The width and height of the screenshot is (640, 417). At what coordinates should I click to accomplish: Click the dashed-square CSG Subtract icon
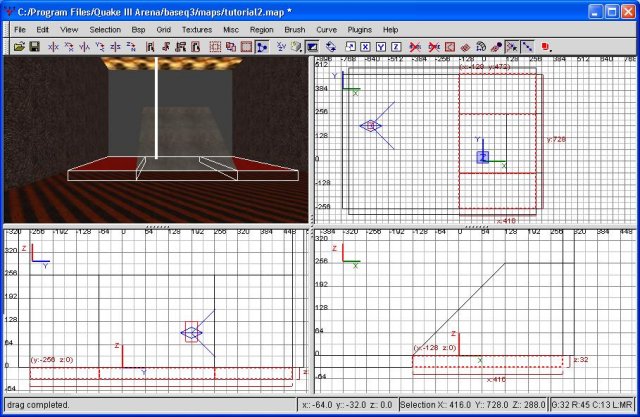point(215,47)
